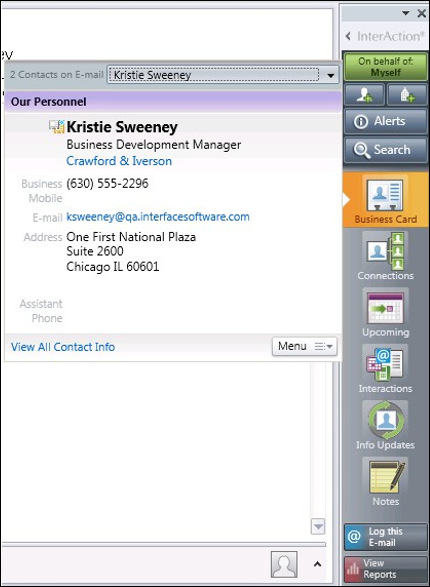Open Crawford & Iverson company link
Image resolution: width=430 pixels, height=587 pixels.
pos(119,161)
